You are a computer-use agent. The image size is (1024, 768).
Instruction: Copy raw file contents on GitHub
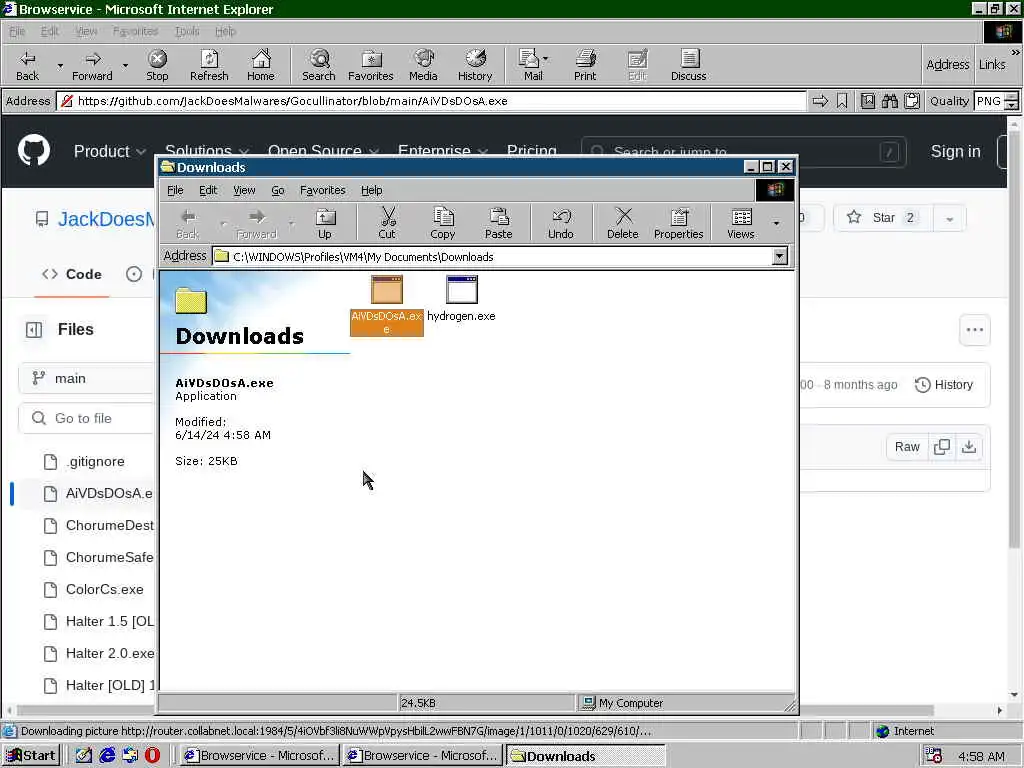[x=942, y=447]
